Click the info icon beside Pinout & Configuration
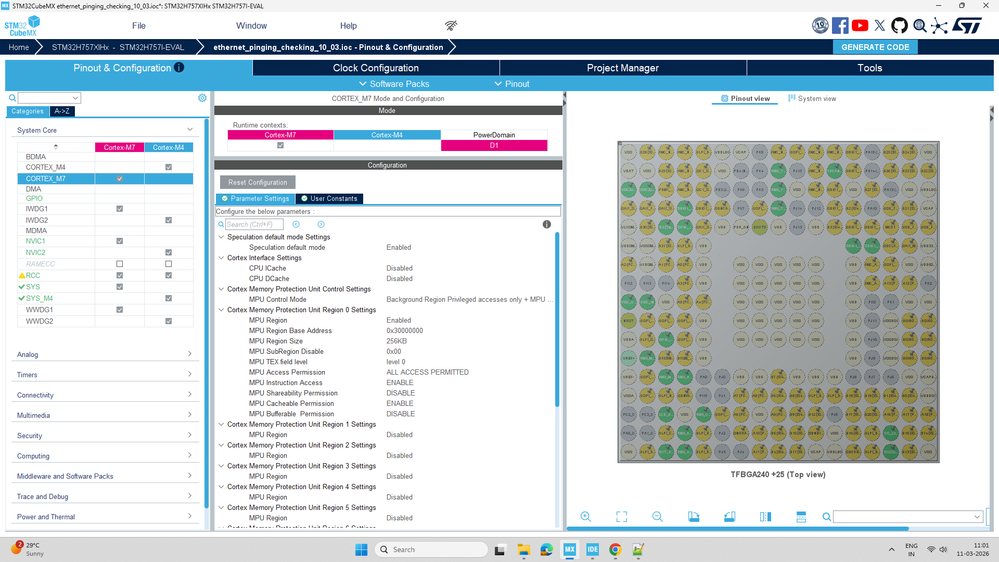Screen dimensions: 999x562 tap(179, 68)
